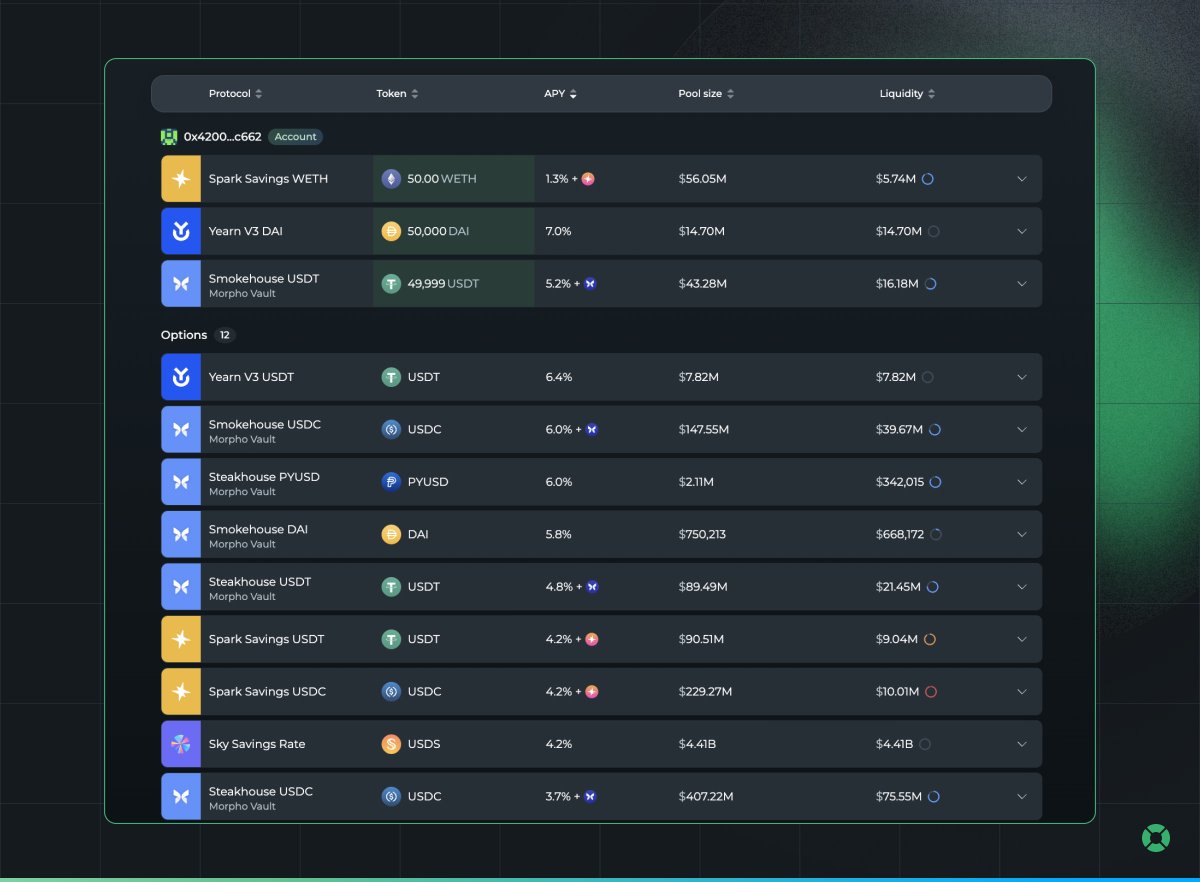Viewport: 1200px width, 882px height.
Task: Expand the Steakhouse USDC row chevron
Action: coord(1021,797)
